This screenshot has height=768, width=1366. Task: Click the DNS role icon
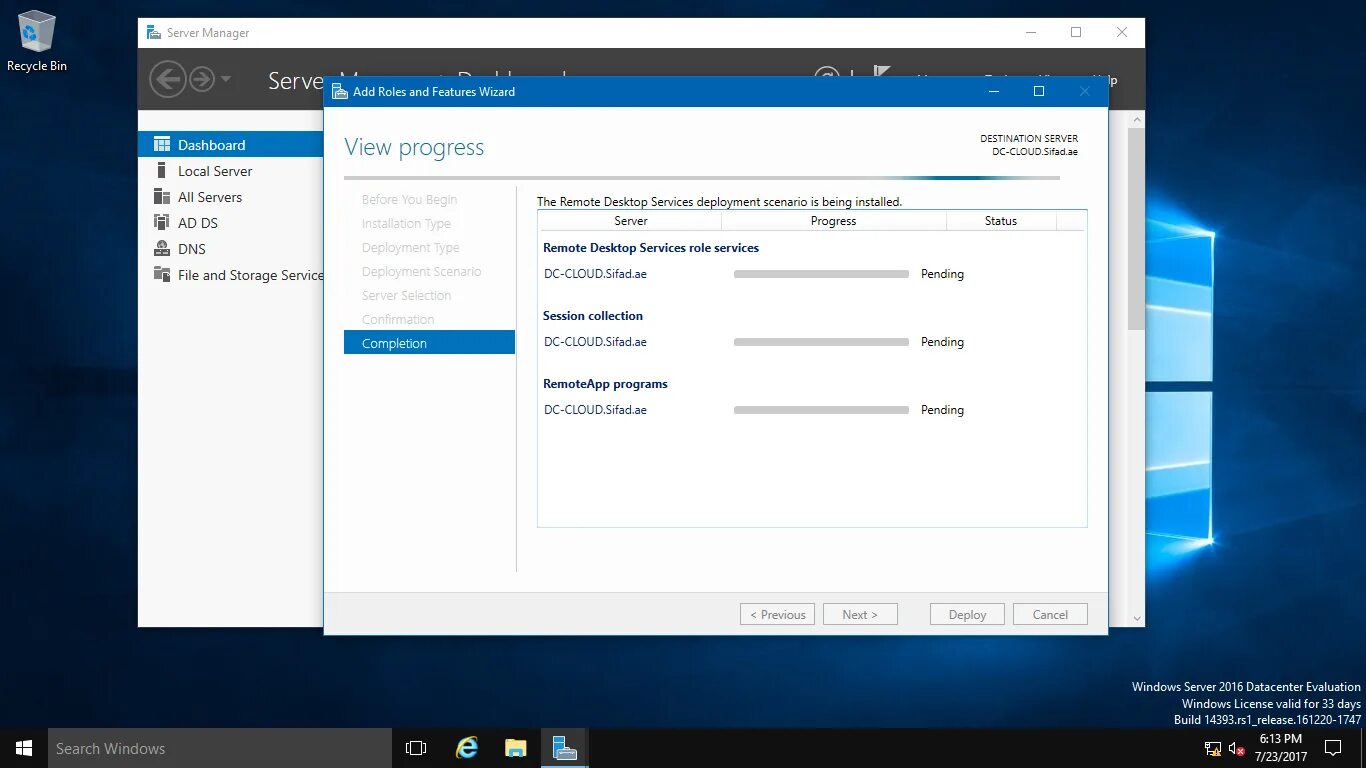[161, 249]
